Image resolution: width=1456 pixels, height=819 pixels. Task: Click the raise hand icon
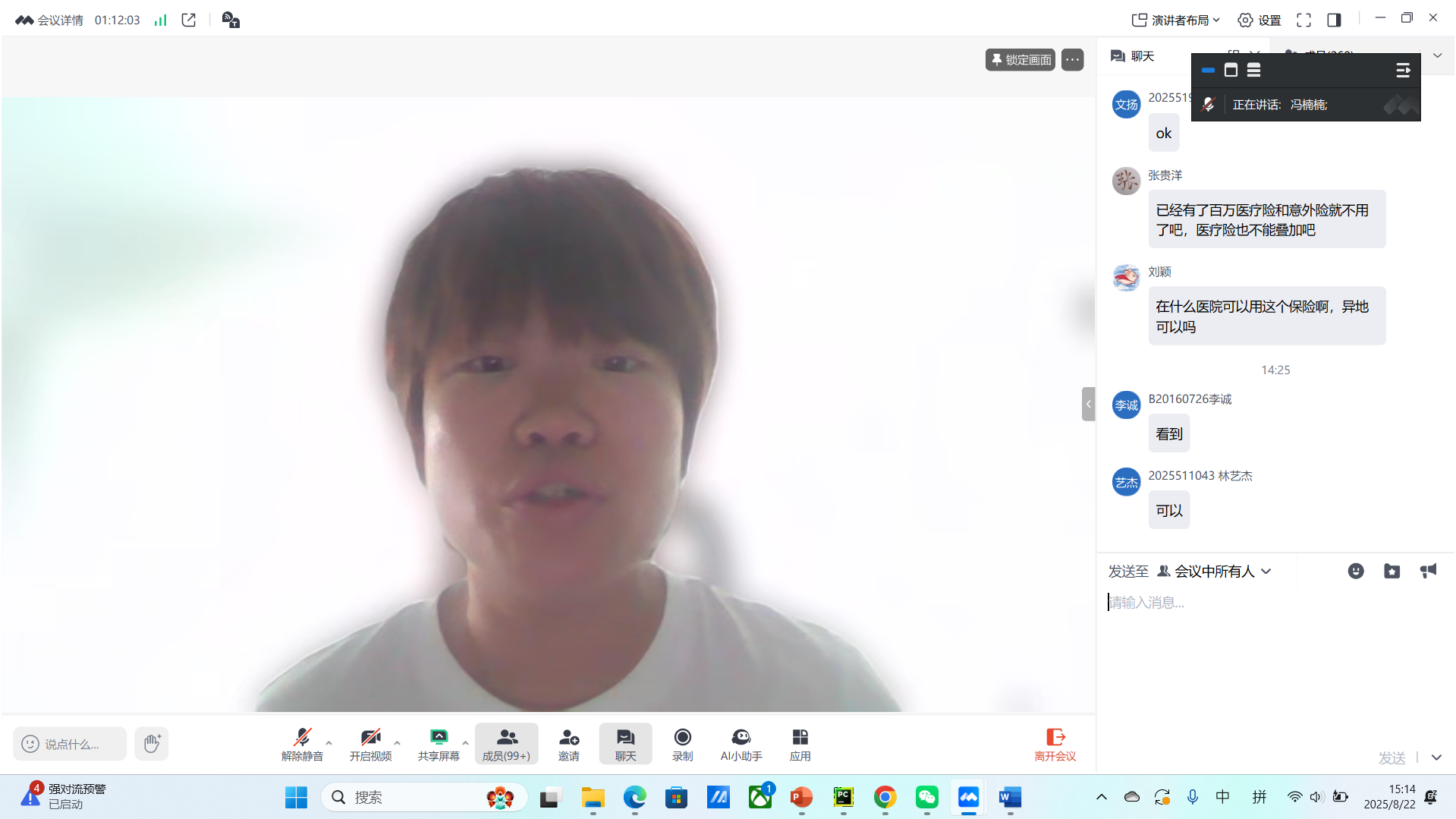point(152,743)
